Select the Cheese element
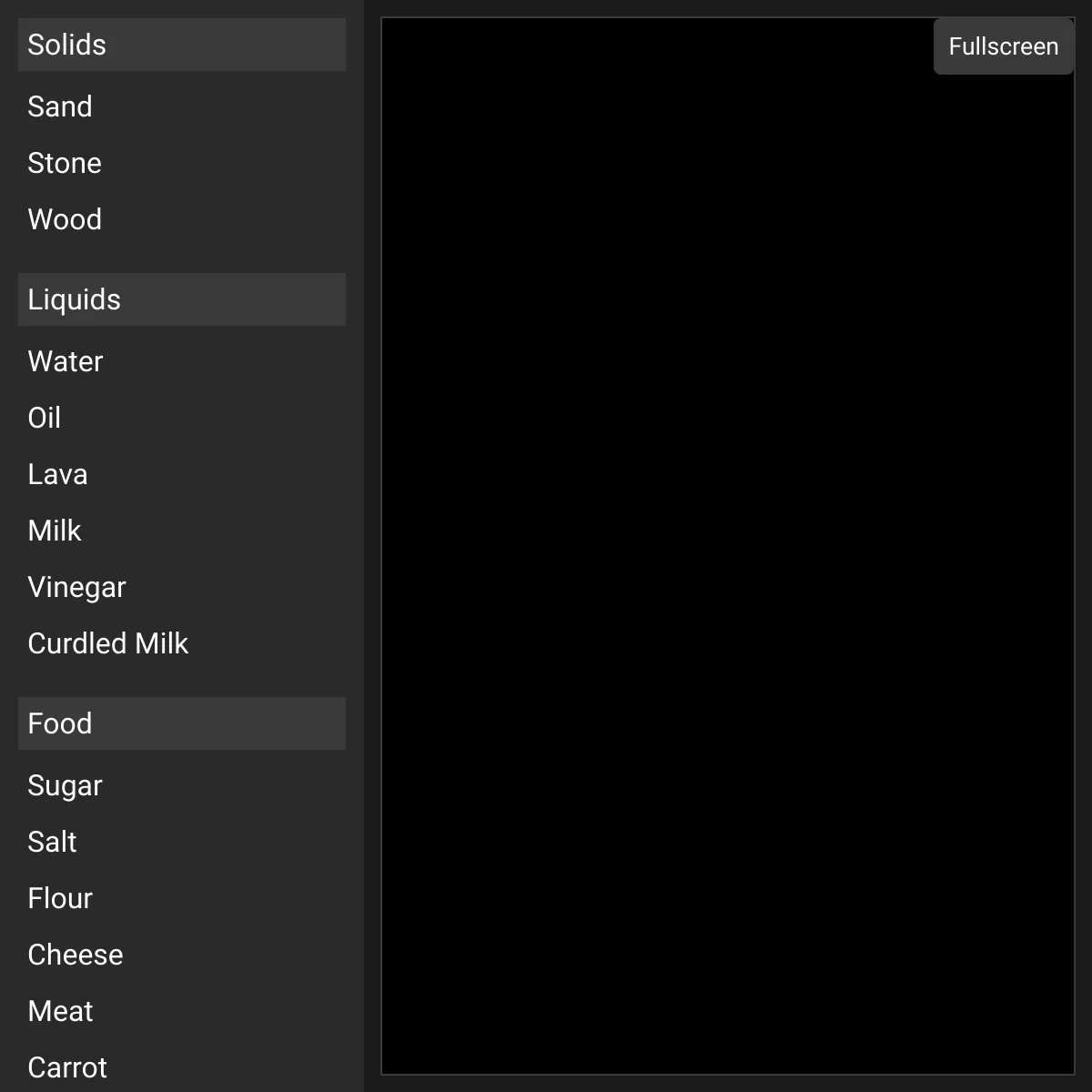This screenshot has height=1092, width=1092. point(182,955)
